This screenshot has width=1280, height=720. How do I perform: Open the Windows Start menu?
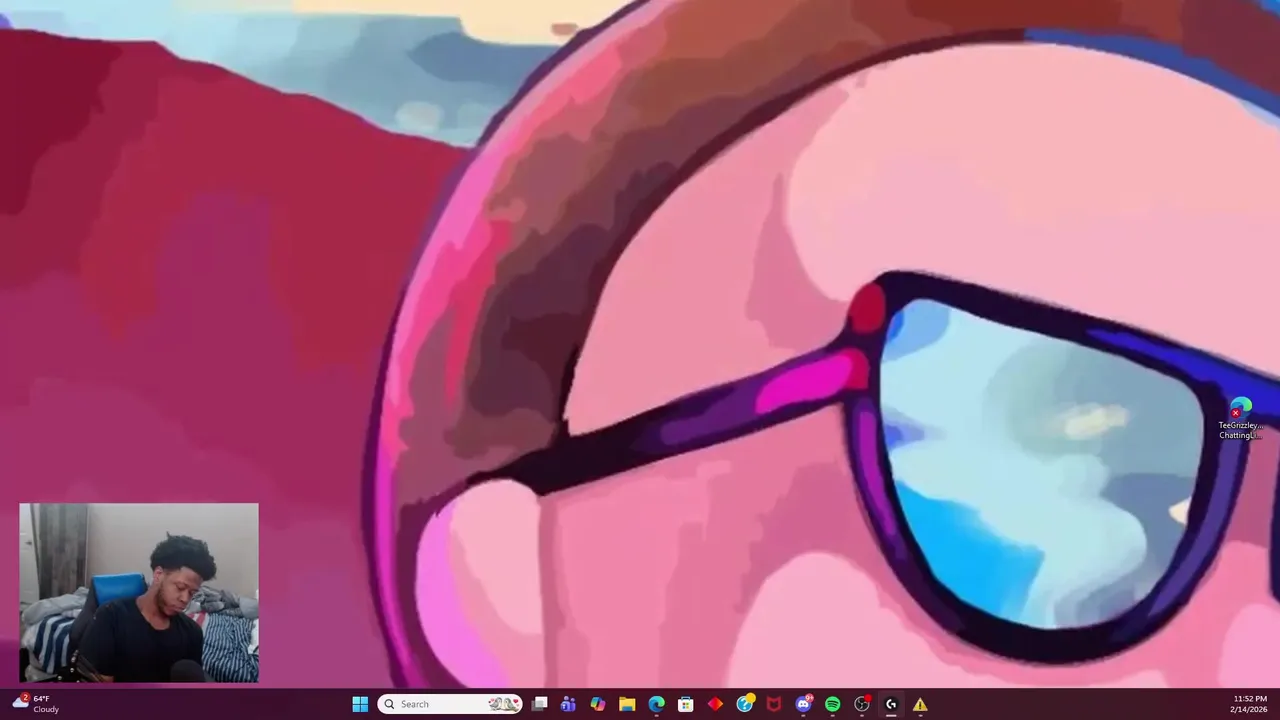[x=360, y=704]
